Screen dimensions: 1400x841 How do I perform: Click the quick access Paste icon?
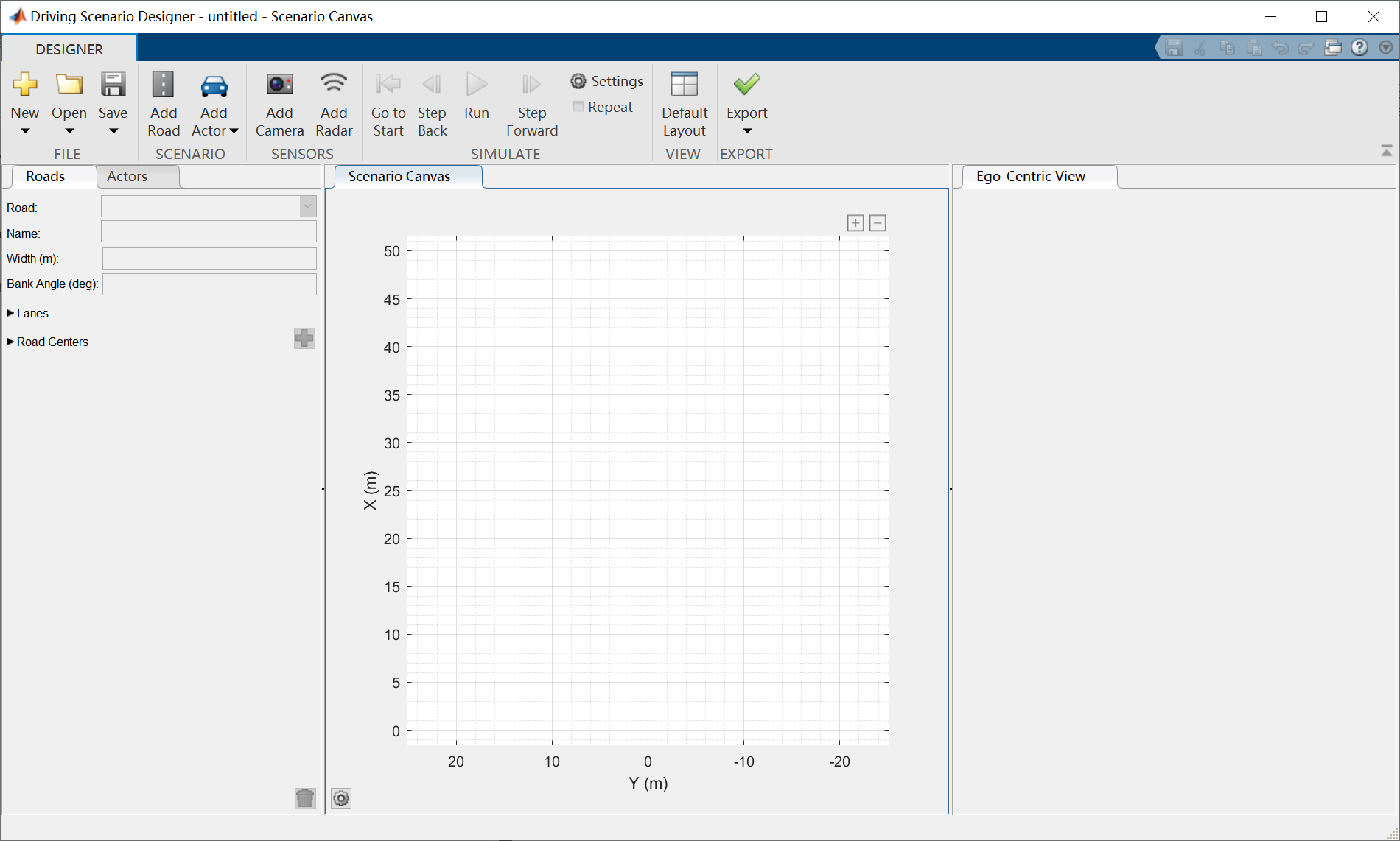pyautogui.click(x=1253, y=48)
